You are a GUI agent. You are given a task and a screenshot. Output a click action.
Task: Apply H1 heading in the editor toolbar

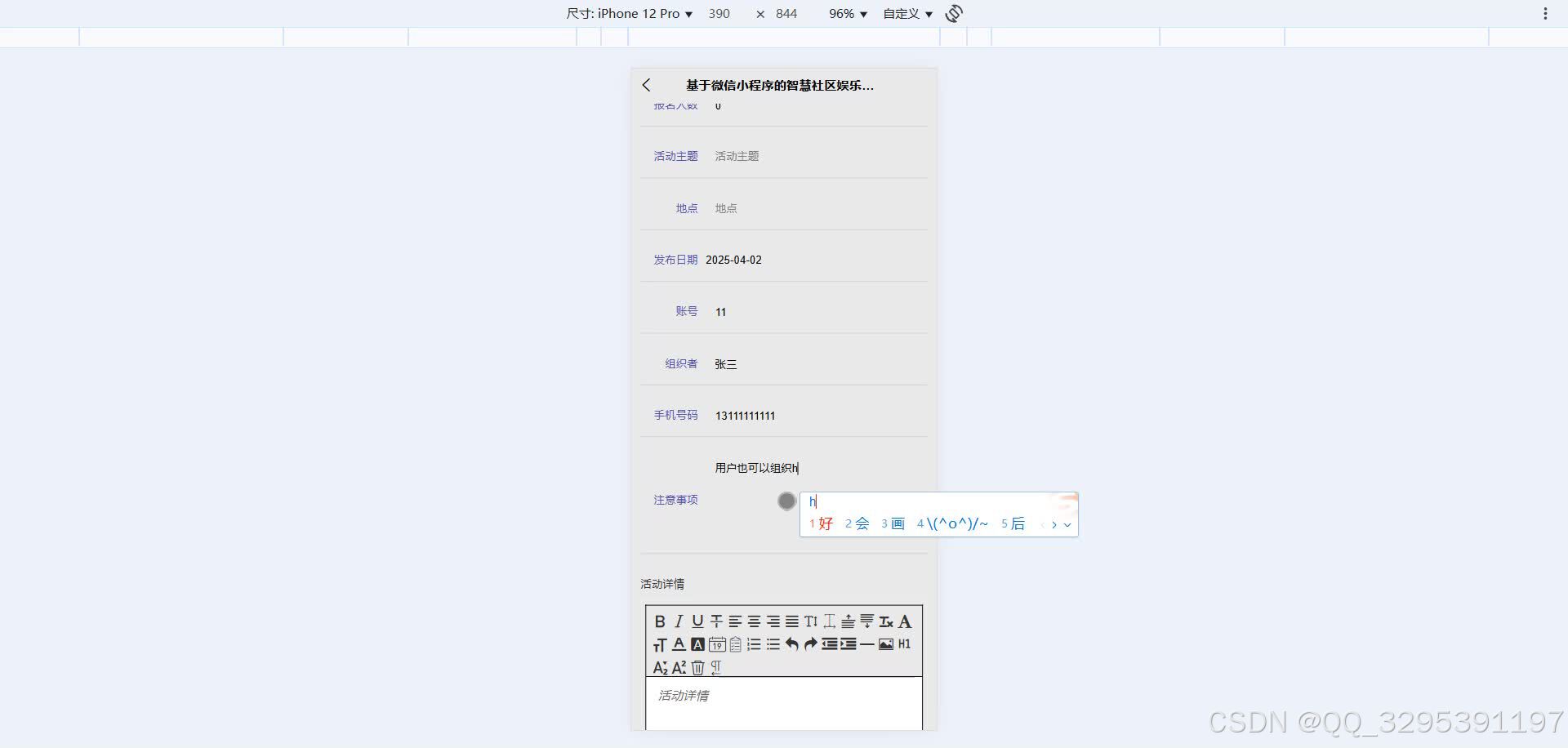(904, 644)
